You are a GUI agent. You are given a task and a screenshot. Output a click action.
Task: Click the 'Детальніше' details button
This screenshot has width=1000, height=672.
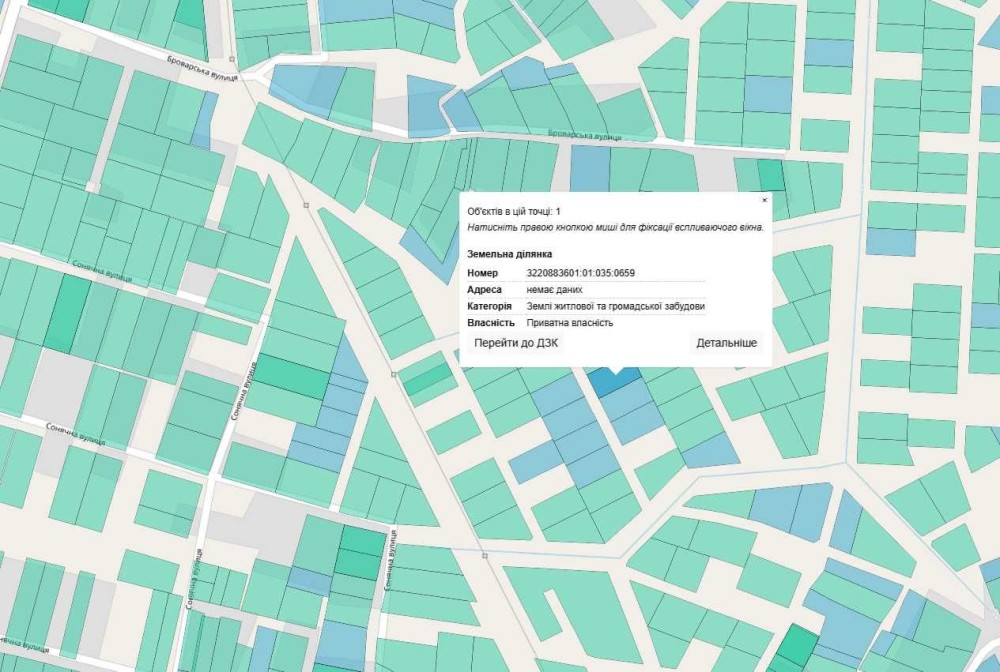726,343
